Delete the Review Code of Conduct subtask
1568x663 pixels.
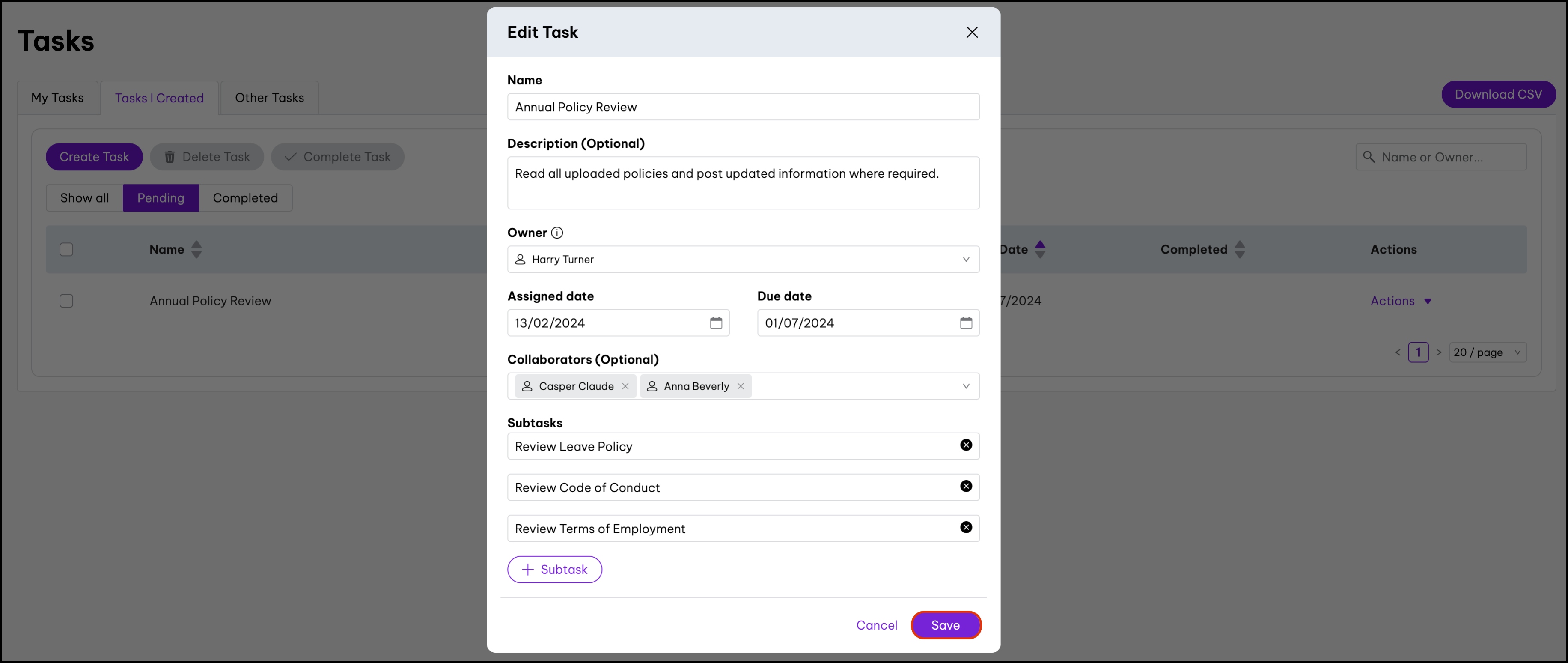(x=966, y=487)
